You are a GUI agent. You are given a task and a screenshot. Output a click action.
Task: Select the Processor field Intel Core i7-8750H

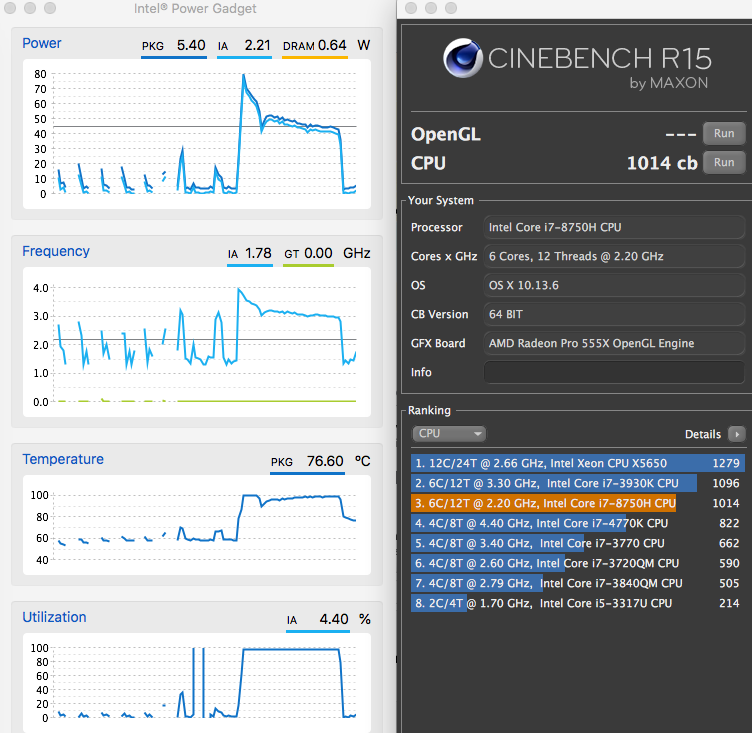click(614, 227)
